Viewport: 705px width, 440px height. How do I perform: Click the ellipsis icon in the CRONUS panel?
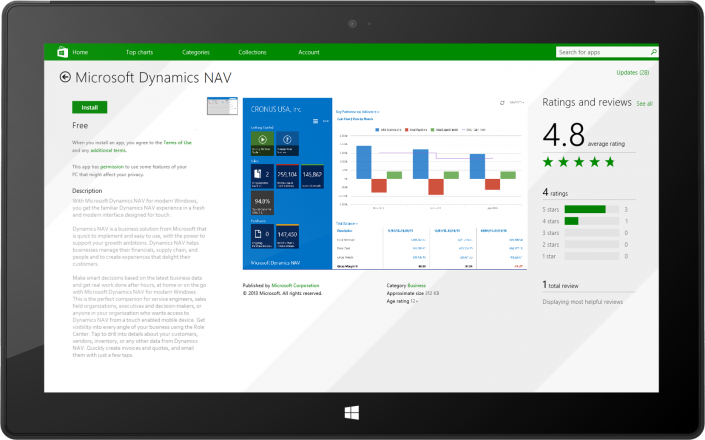[x=326, y=121]
